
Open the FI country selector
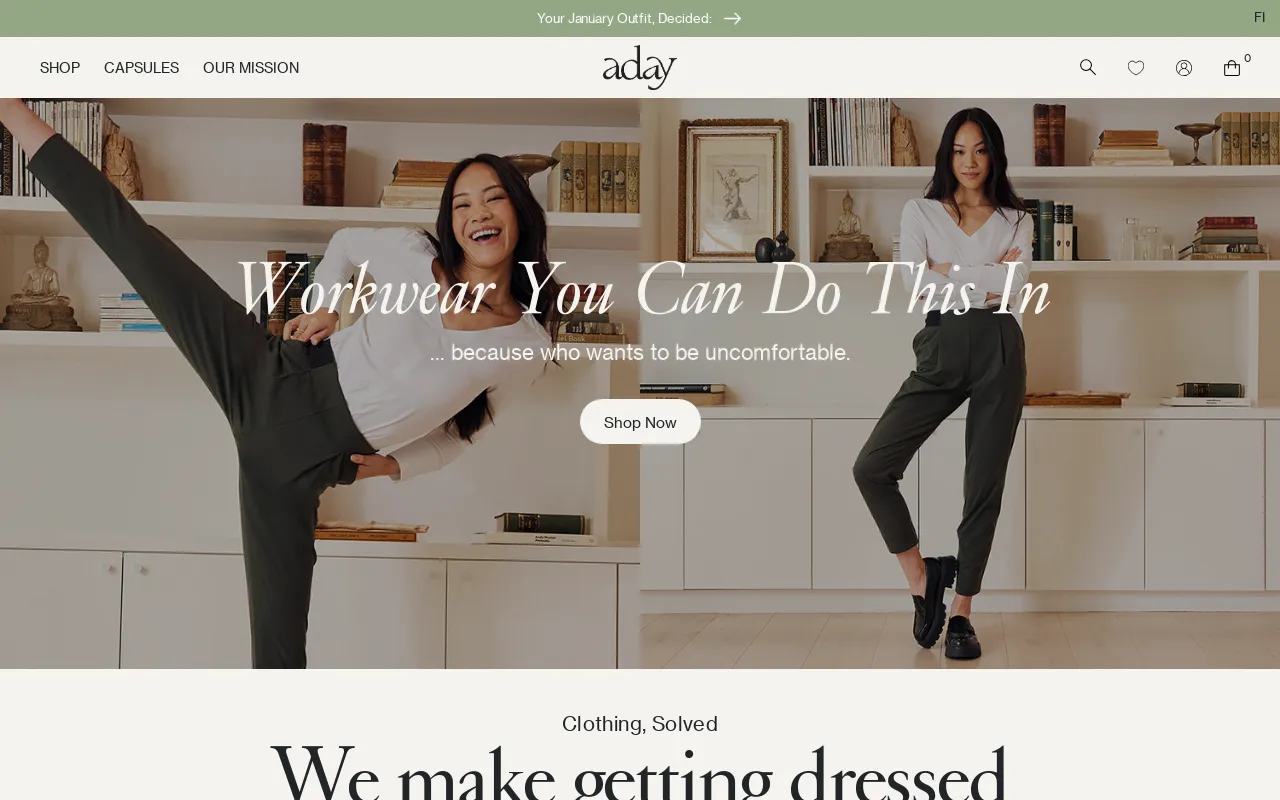click(1259, 17)
